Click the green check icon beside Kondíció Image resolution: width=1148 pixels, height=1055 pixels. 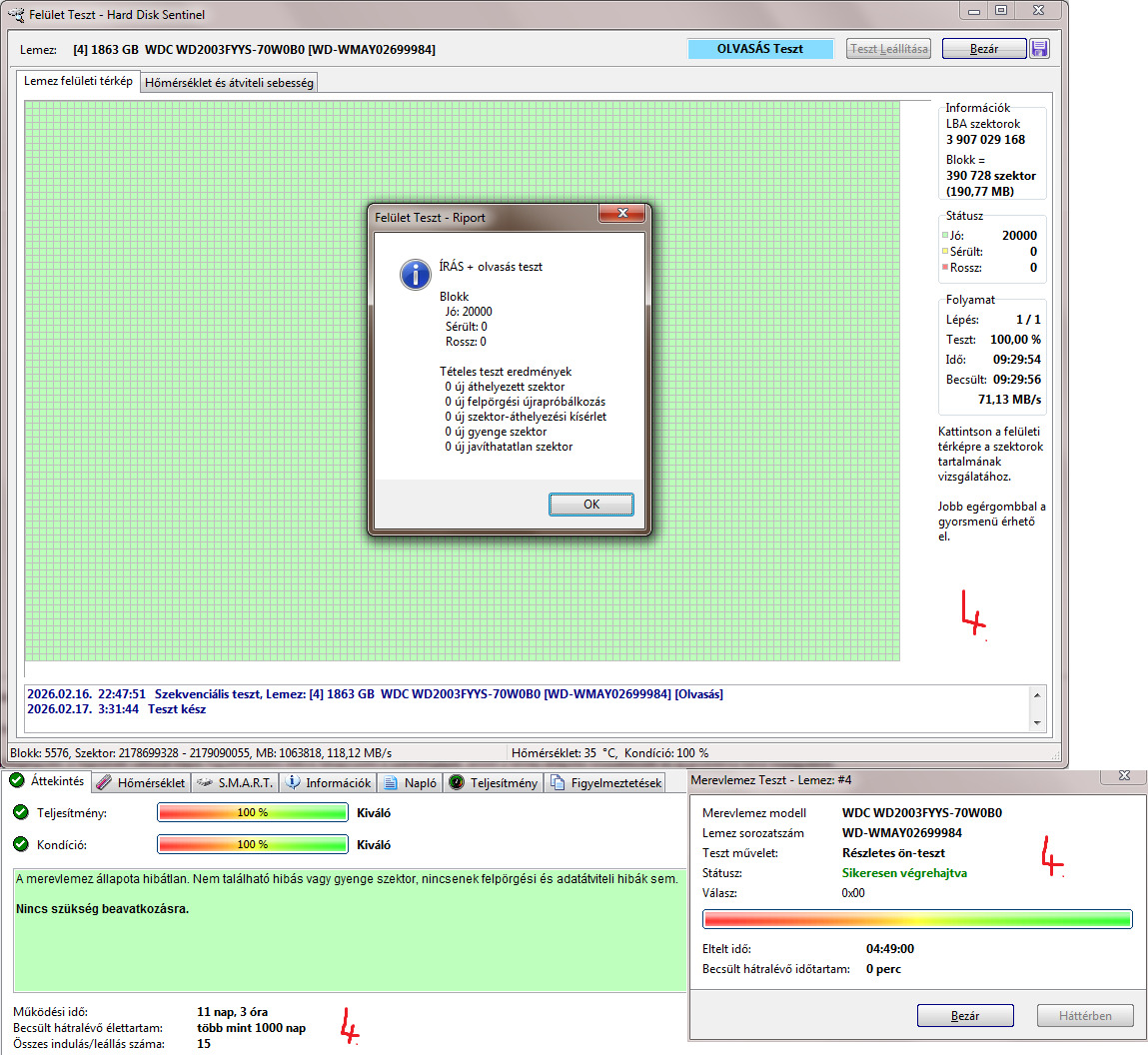point(21,844)
